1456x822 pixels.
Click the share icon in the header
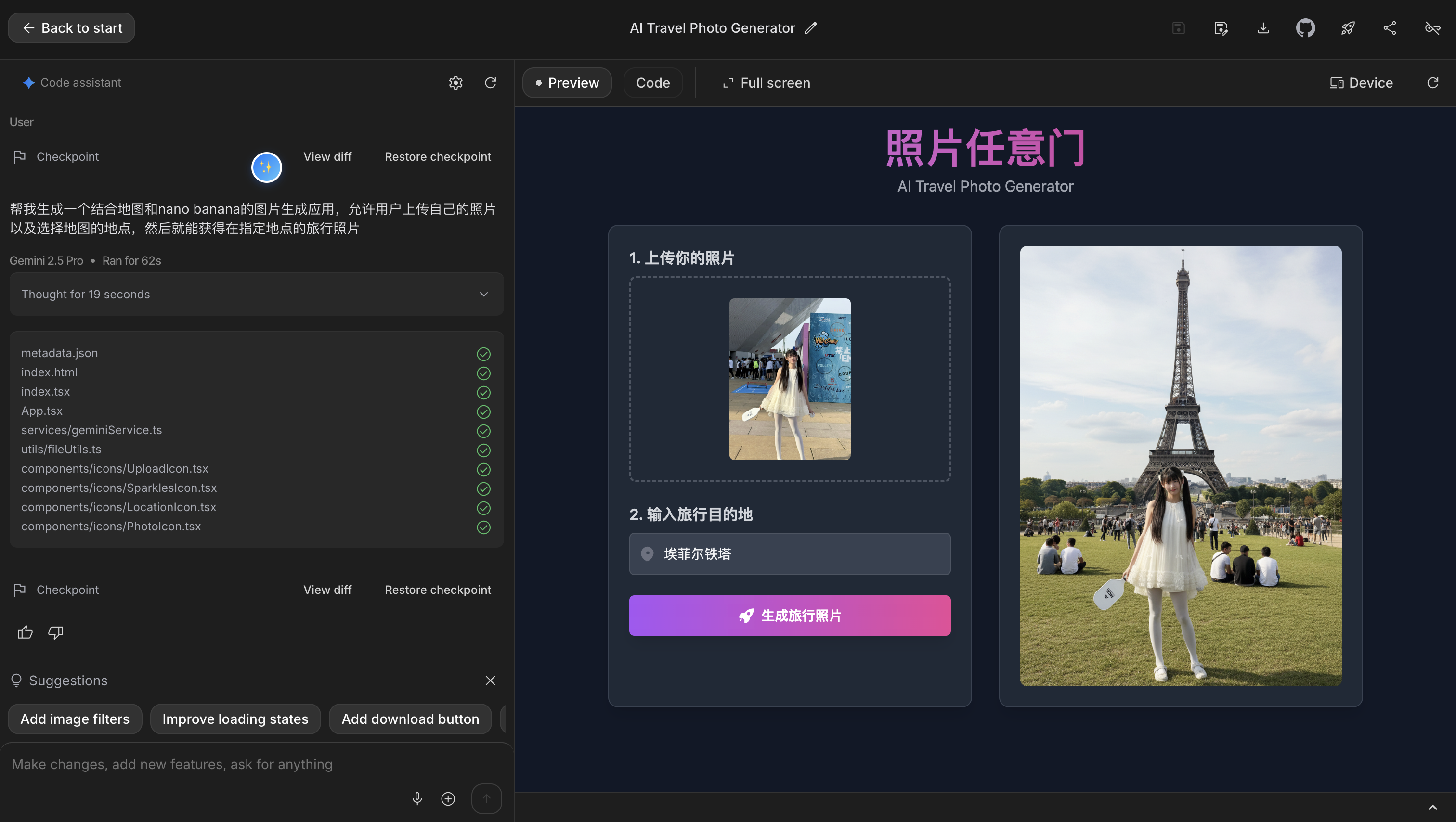coord(1390,28)
